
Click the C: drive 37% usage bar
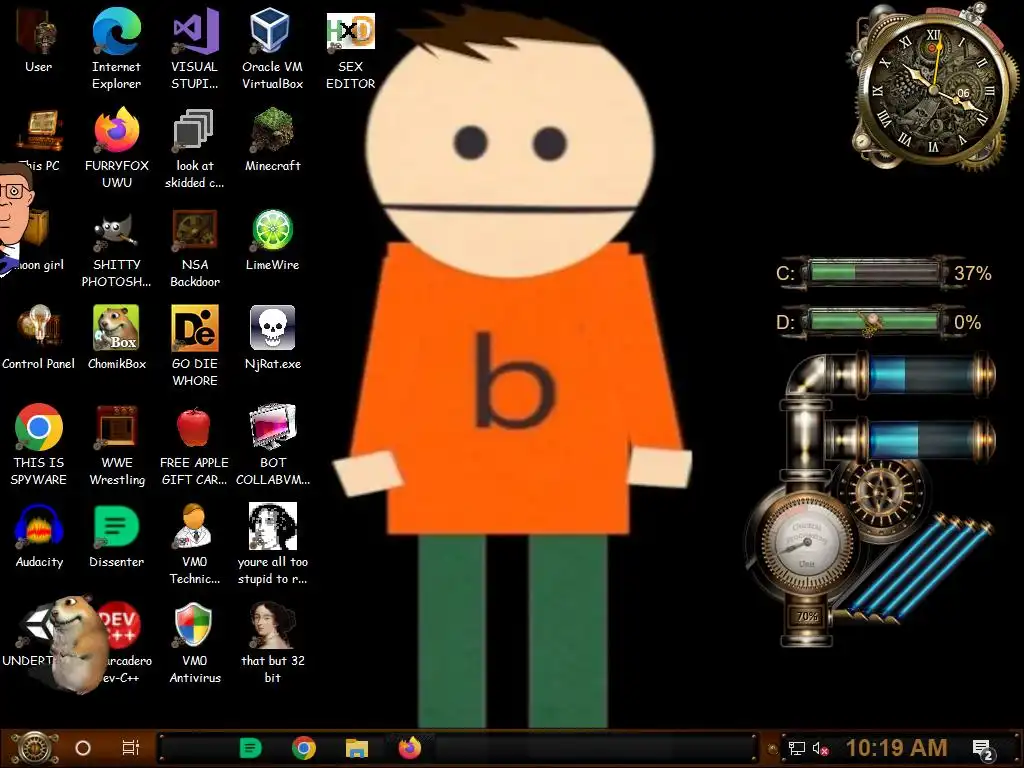875,272
